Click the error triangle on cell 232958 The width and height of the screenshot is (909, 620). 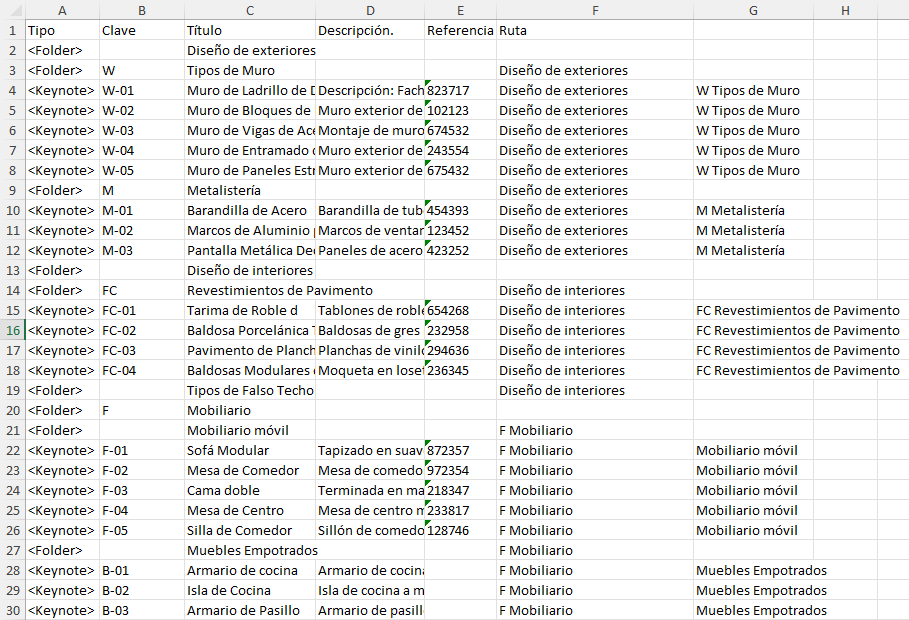pyautogui.click(x=427, y=324)
